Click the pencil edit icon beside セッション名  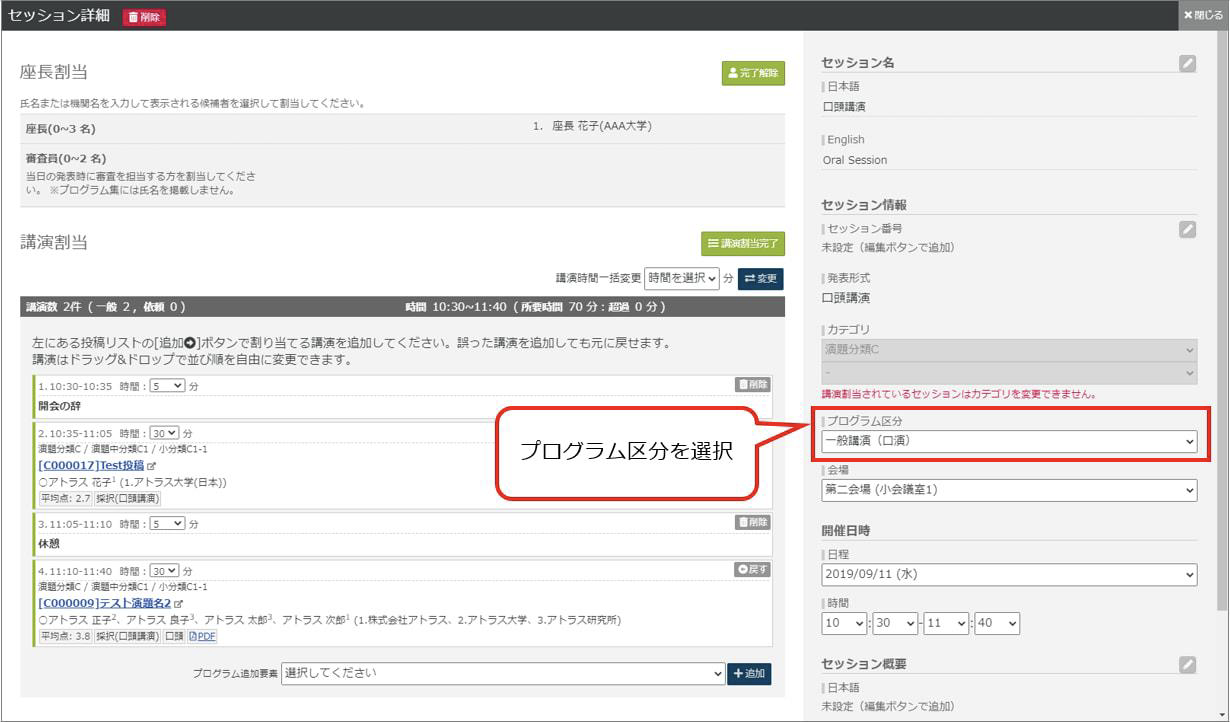pyautogui.click(x=1187, y=63)
